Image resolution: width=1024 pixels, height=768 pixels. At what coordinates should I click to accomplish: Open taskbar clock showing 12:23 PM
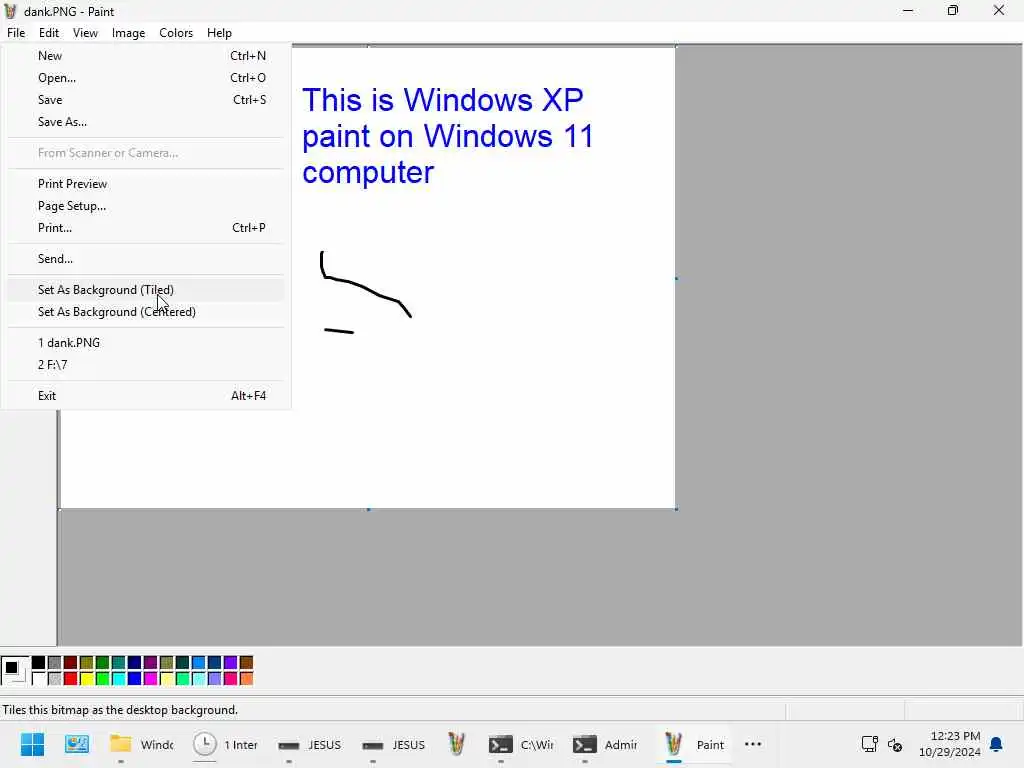pos(950,744)
